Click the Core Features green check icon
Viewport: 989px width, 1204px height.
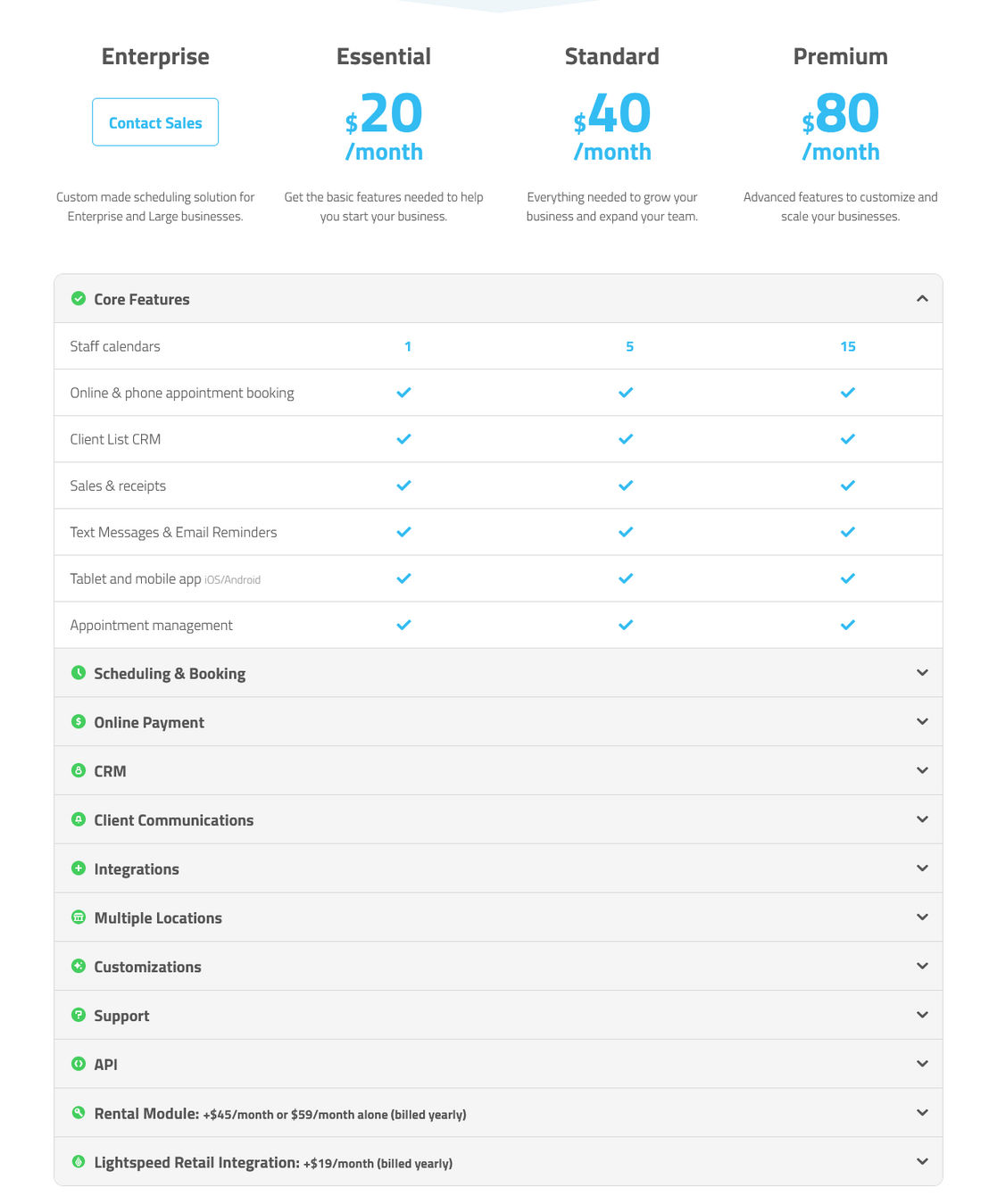(79, 298)
